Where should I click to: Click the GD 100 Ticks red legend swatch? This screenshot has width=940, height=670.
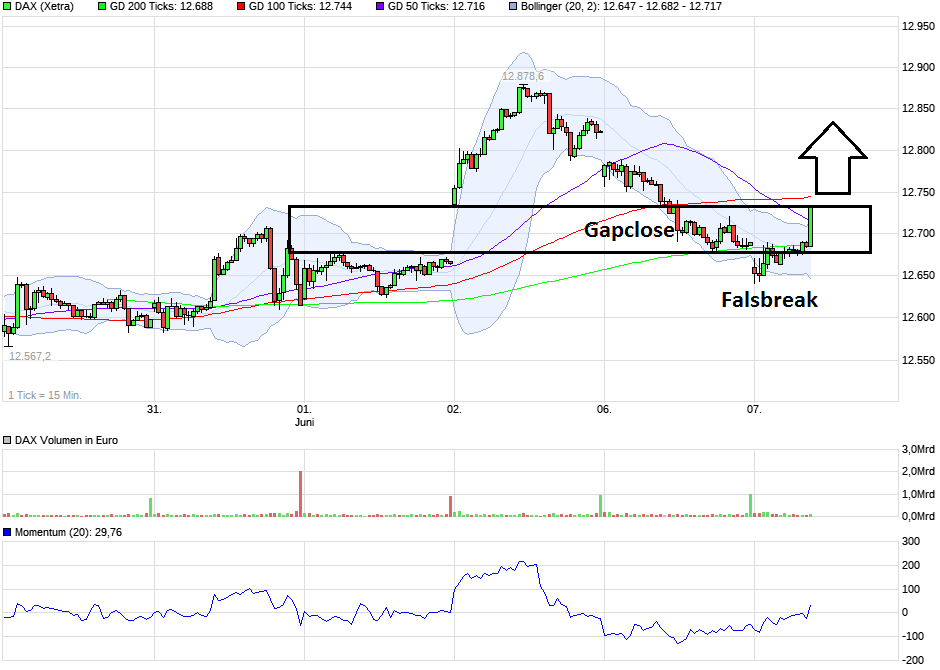(241, 7)
